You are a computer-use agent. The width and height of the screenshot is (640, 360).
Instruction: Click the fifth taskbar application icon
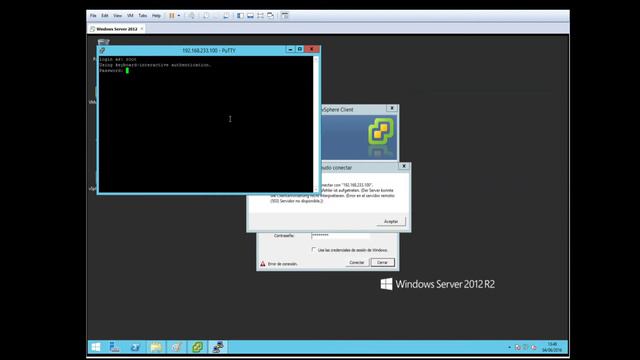click(176, 347)
